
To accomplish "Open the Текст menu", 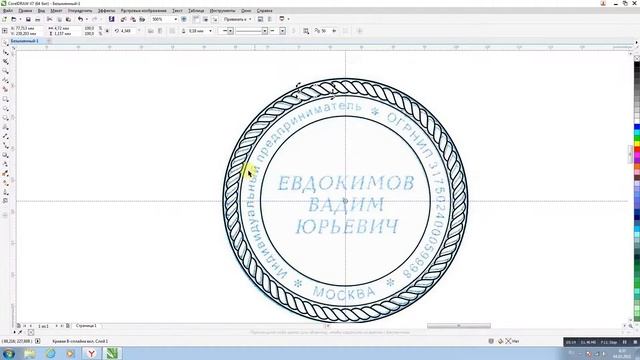I will pyautogui.click(x=178, y=11).
